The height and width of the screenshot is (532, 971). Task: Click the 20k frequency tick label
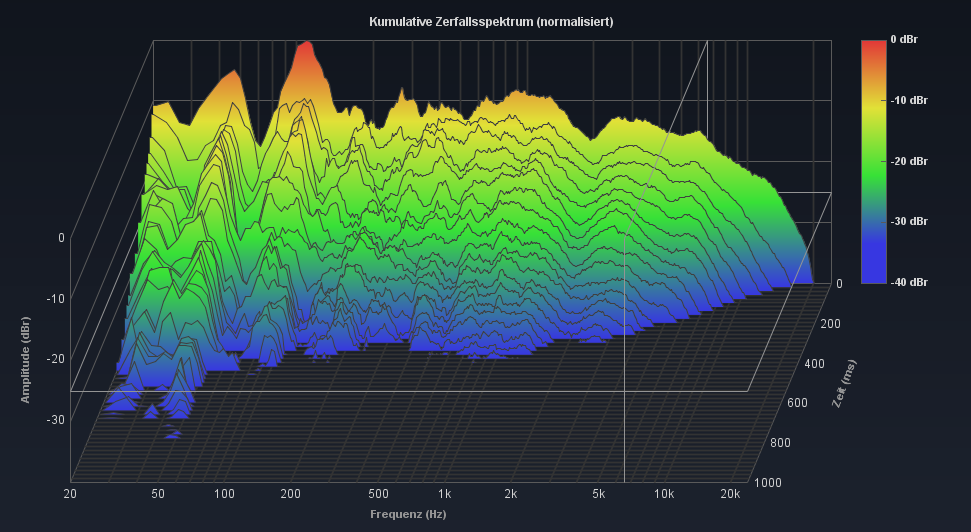[x=730, y=494]
